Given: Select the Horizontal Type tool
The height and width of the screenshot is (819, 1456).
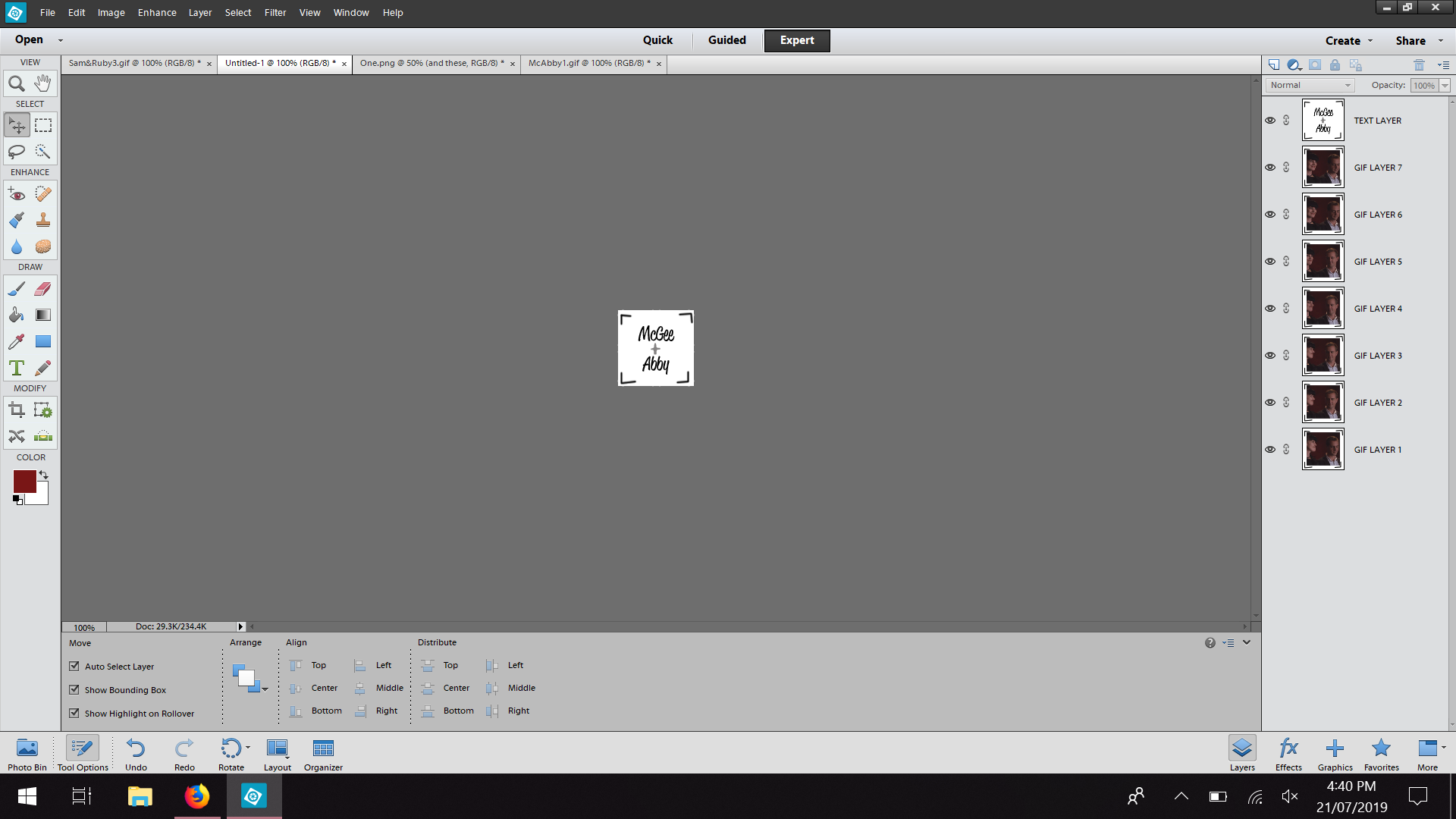Looking at the screenshot, I should tap(16, 368).
